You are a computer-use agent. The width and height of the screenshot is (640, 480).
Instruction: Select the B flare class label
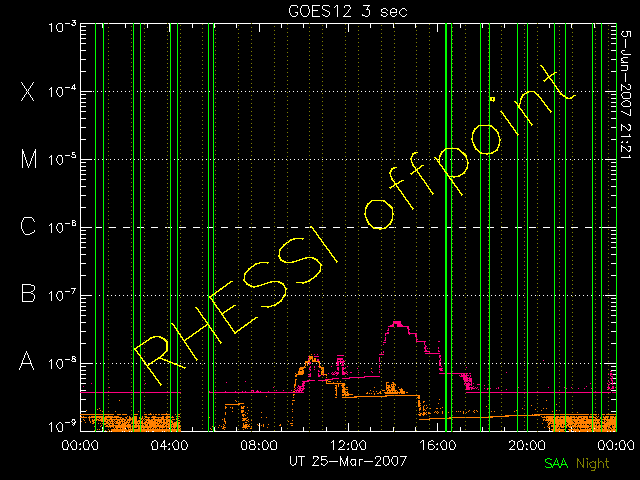(x=28, y=293)
